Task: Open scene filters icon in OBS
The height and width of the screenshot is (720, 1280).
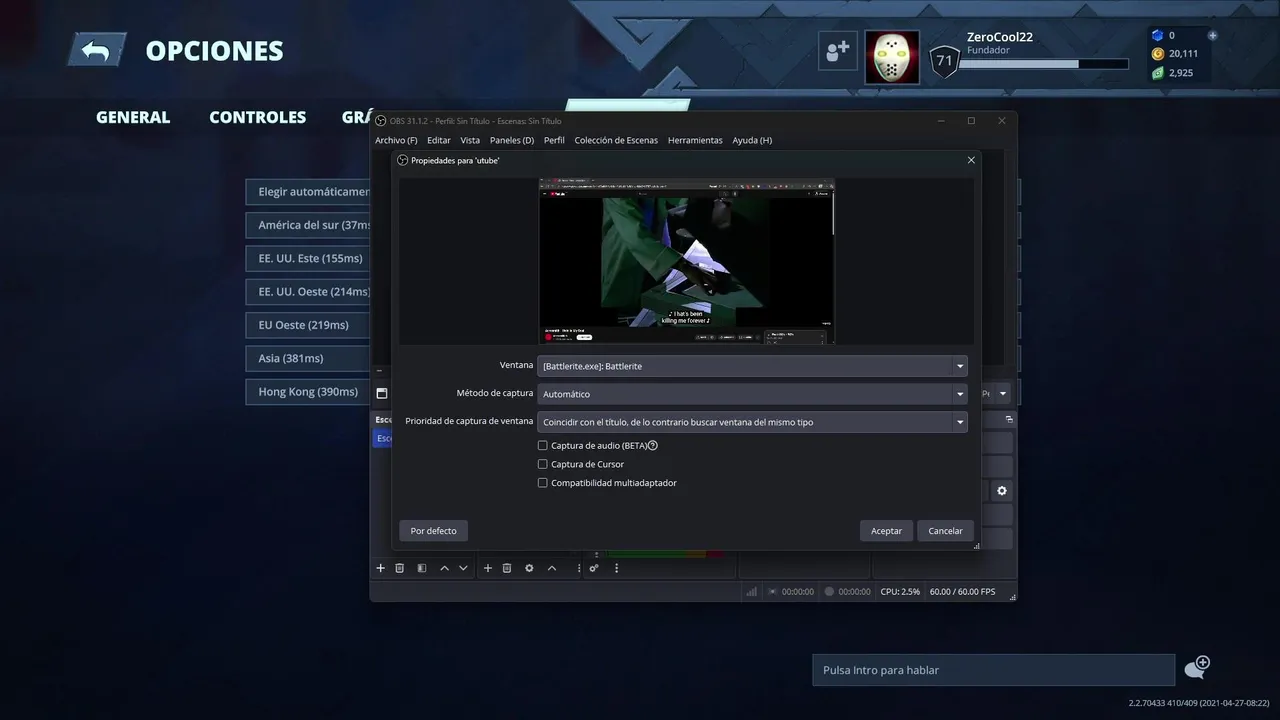Action: (421, 568)
